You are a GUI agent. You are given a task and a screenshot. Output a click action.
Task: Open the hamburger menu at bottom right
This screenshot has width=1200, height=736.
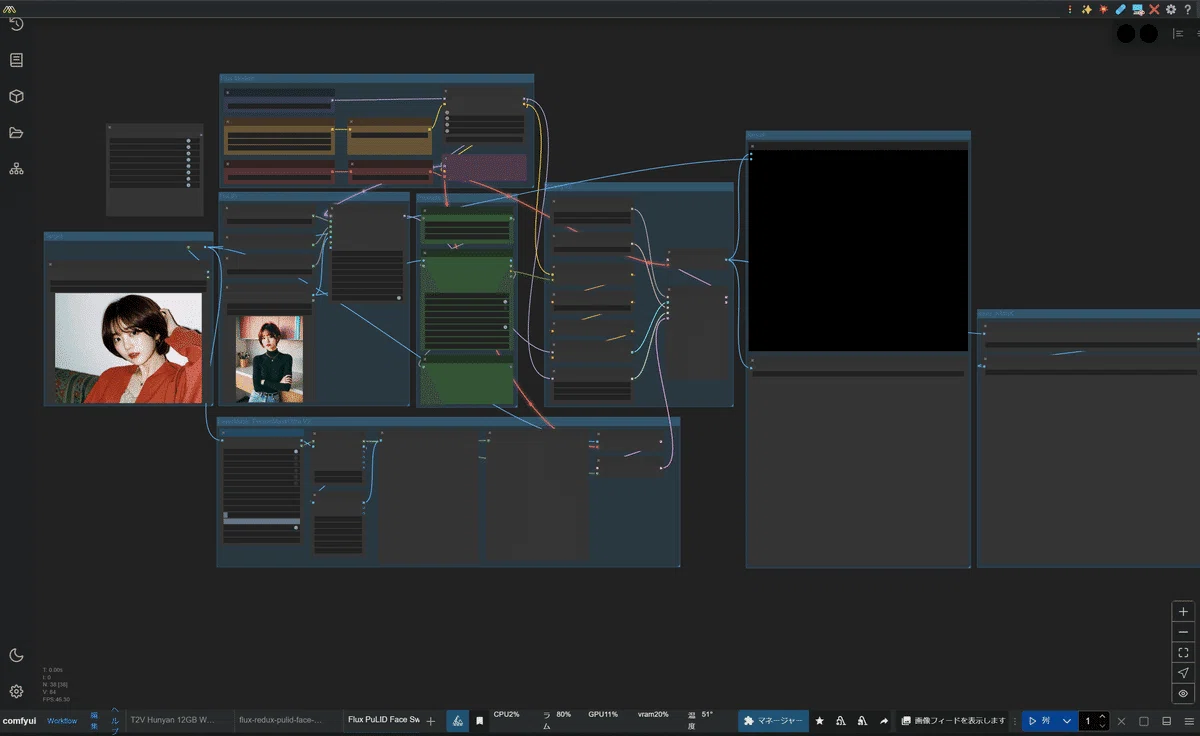point(1190,721)
